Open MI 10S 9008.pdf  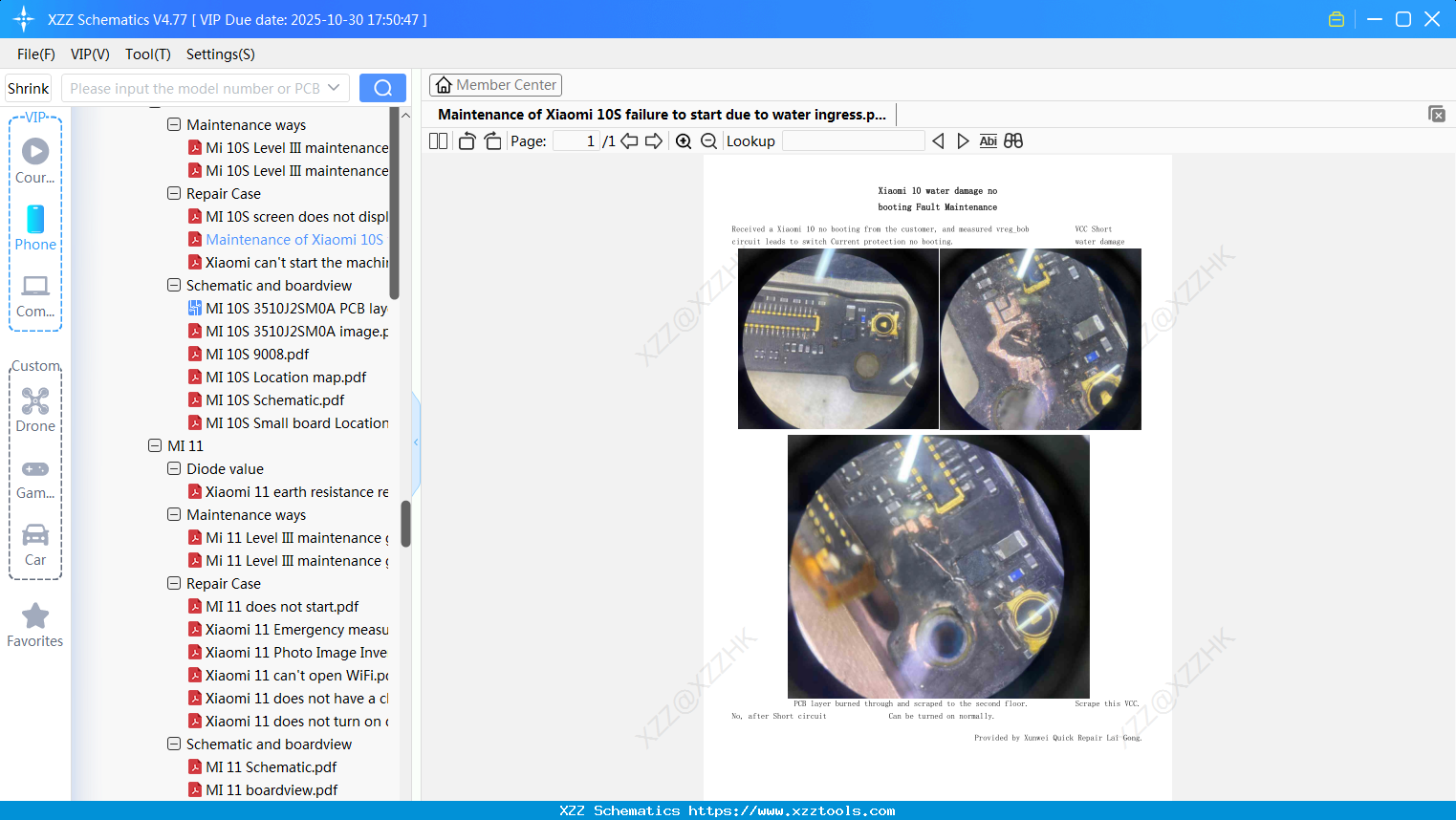click(249, 355)
